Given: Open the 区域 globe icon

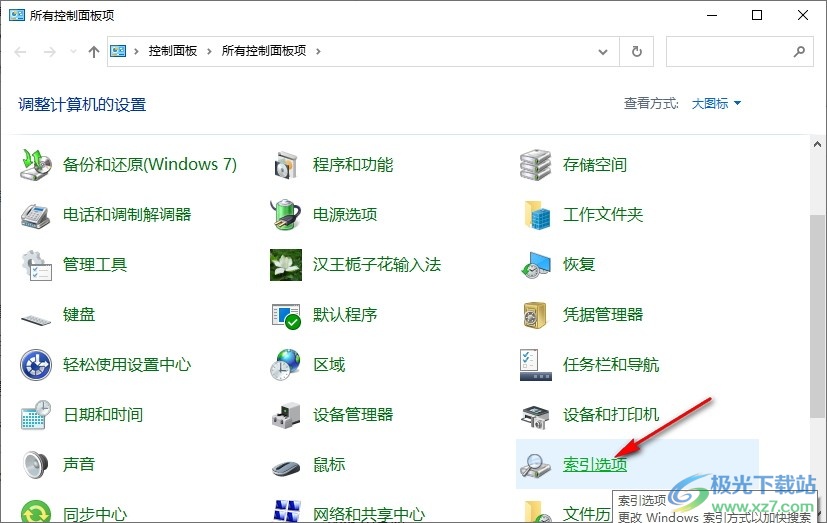Looking at the screenshot, I should coord(286,365).
